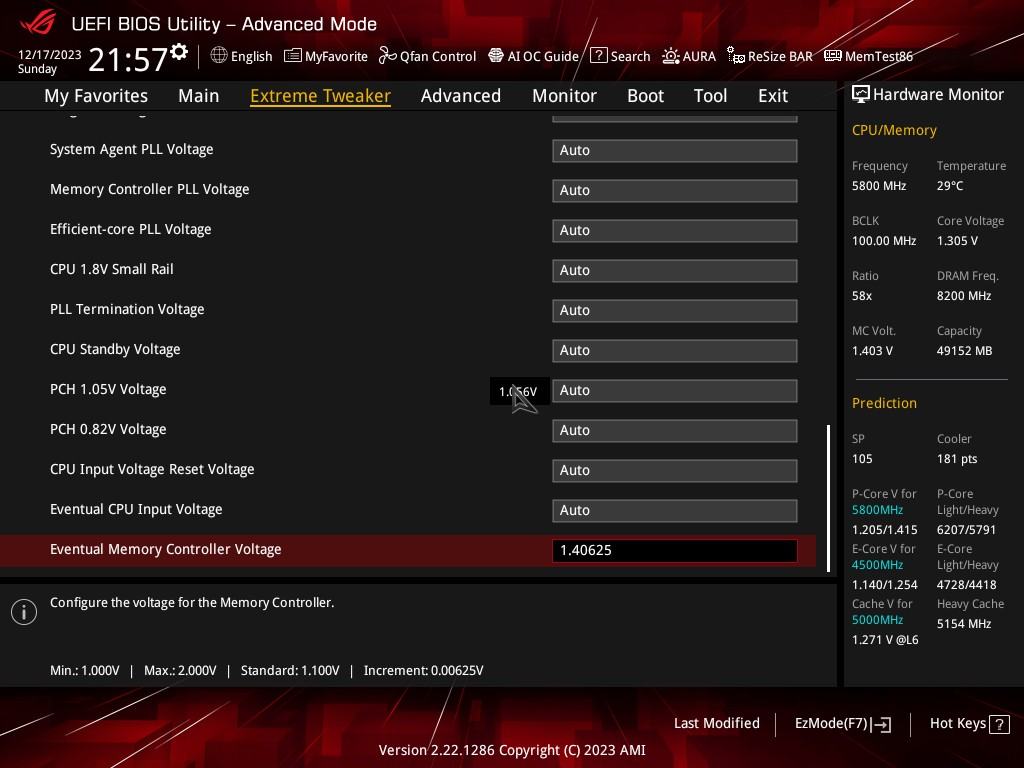Click 1.305 V Core Voltage value

[x=957, y=241]
